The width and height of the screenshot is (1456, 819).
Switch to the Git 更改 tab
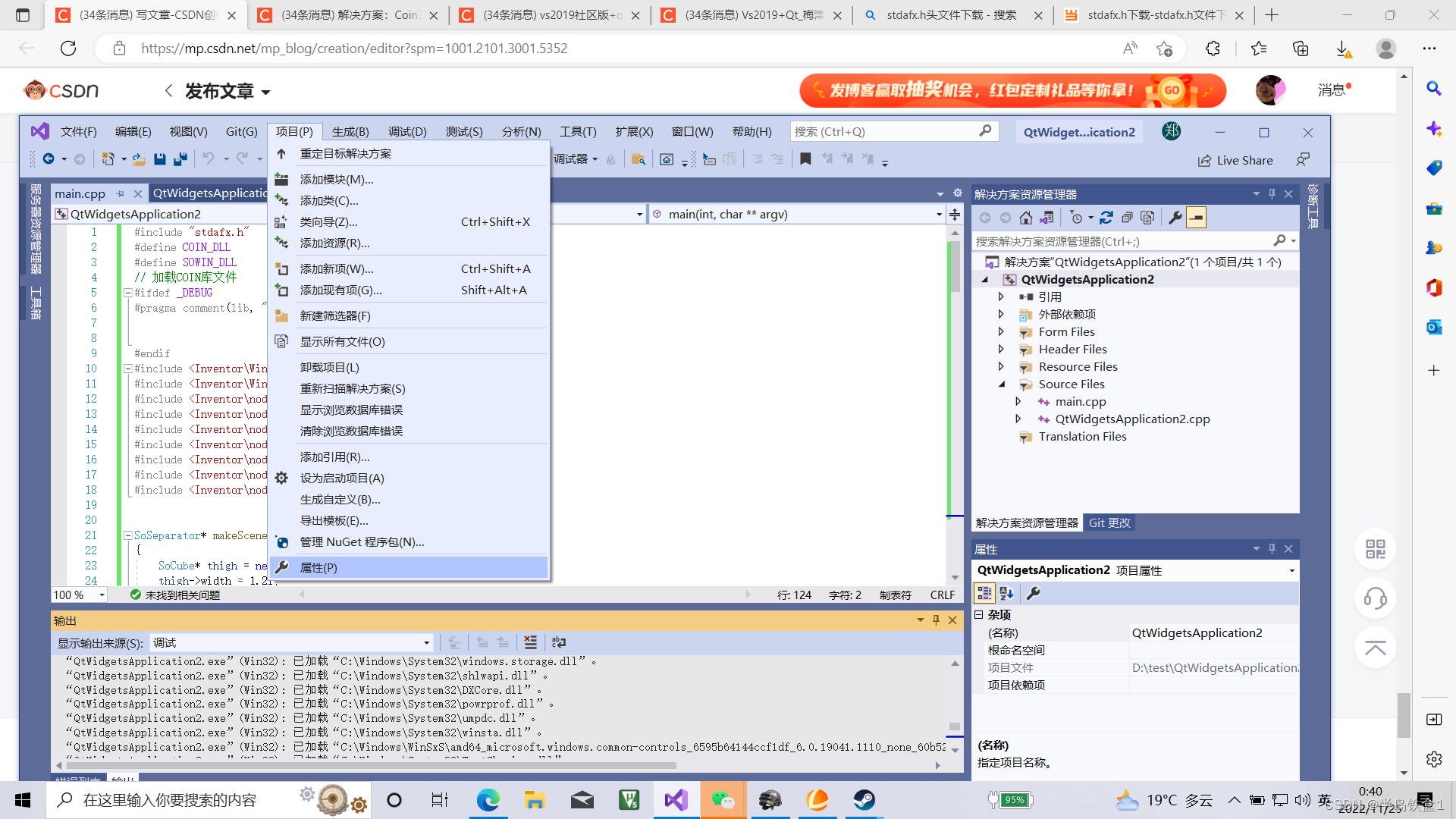1109,522
